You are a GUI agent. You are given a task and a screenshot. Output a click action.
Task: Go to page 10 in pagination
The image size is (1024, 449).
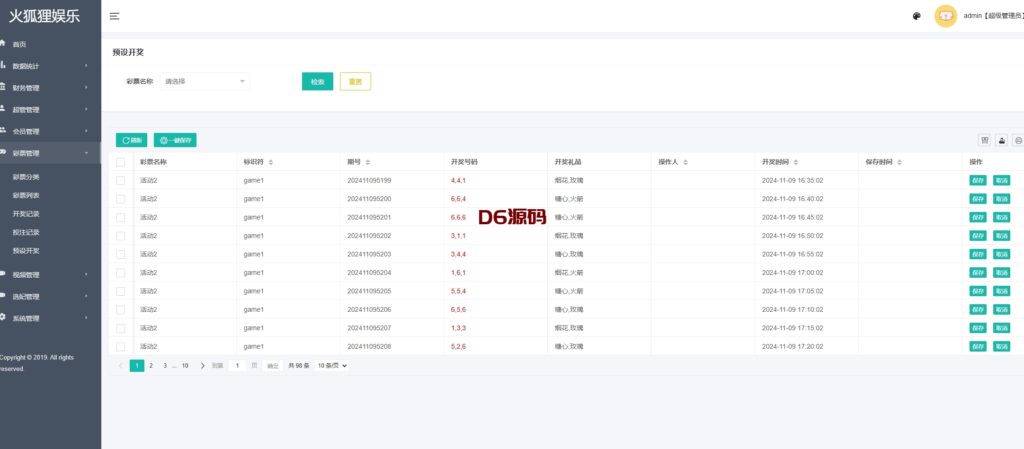pyautogui.click(x=185, y=366)
